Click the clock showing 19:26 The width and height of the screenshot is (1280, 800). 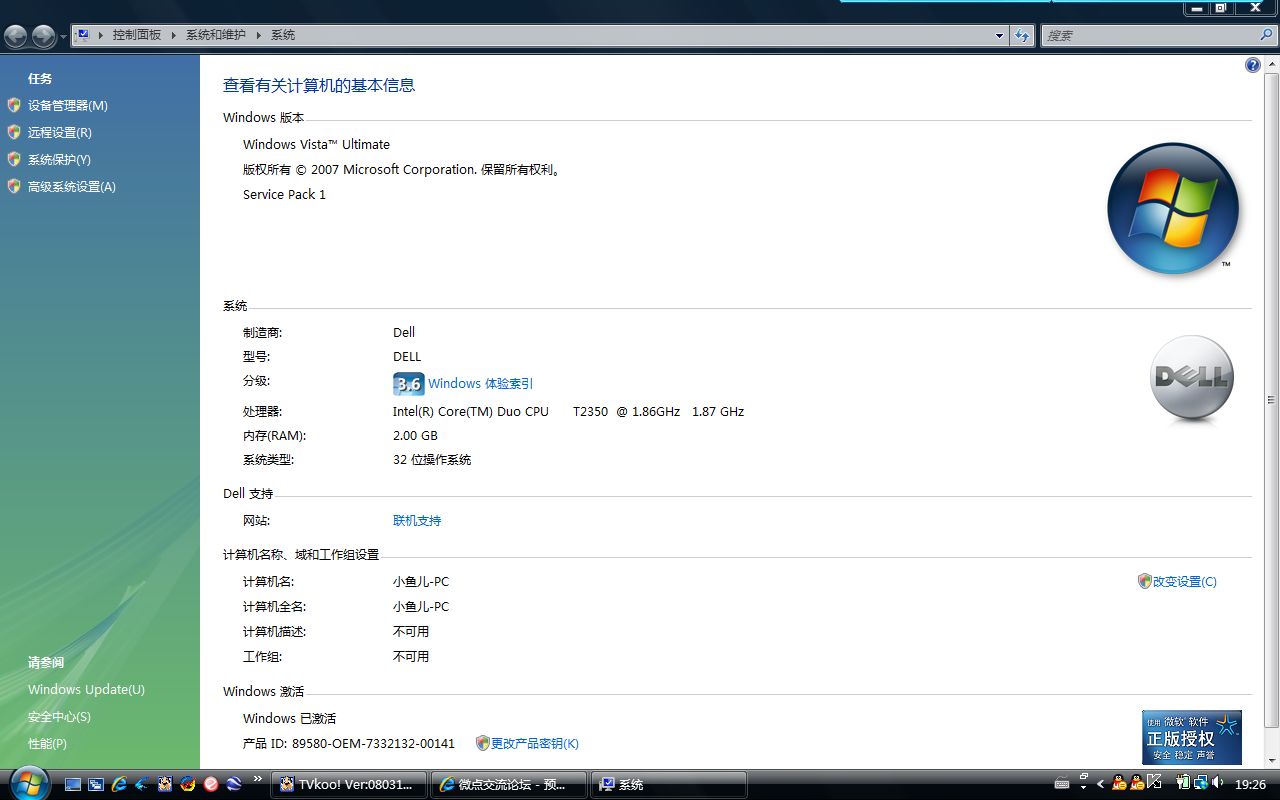coord(1250,785)
